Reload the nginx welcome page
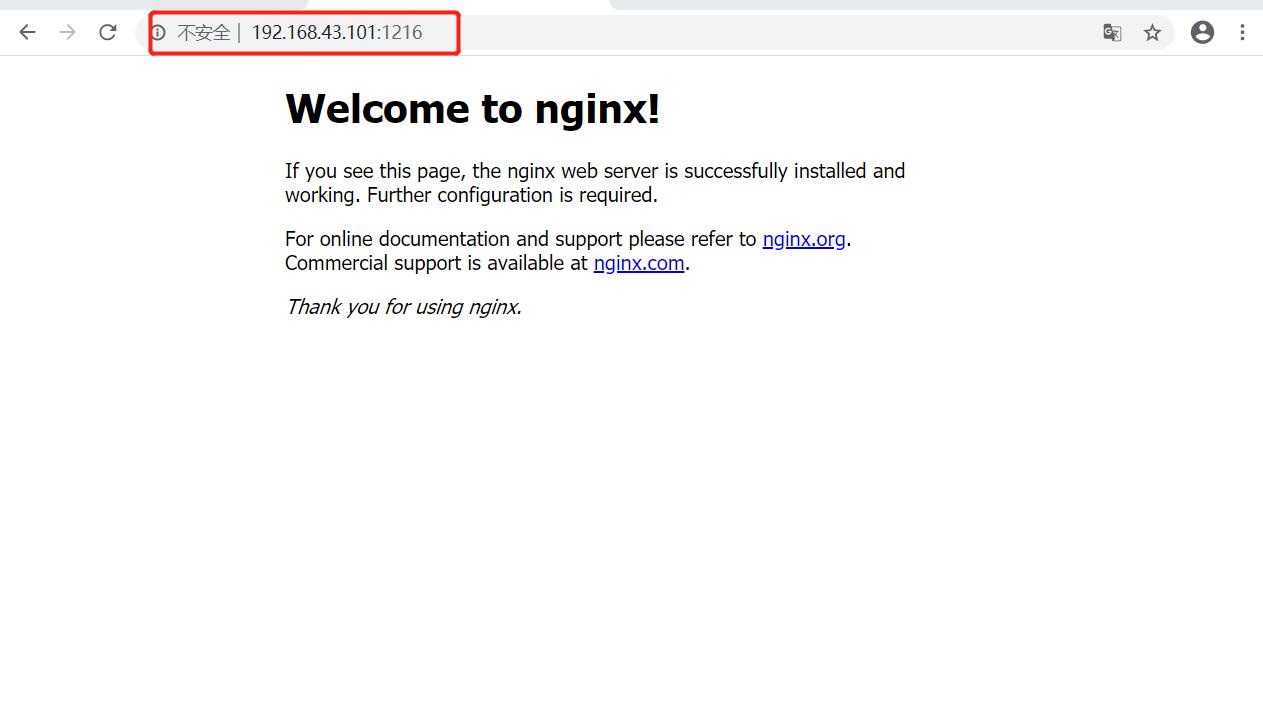Image resolution: width=1263 pixels, height=723 pixels. (108, 32)
